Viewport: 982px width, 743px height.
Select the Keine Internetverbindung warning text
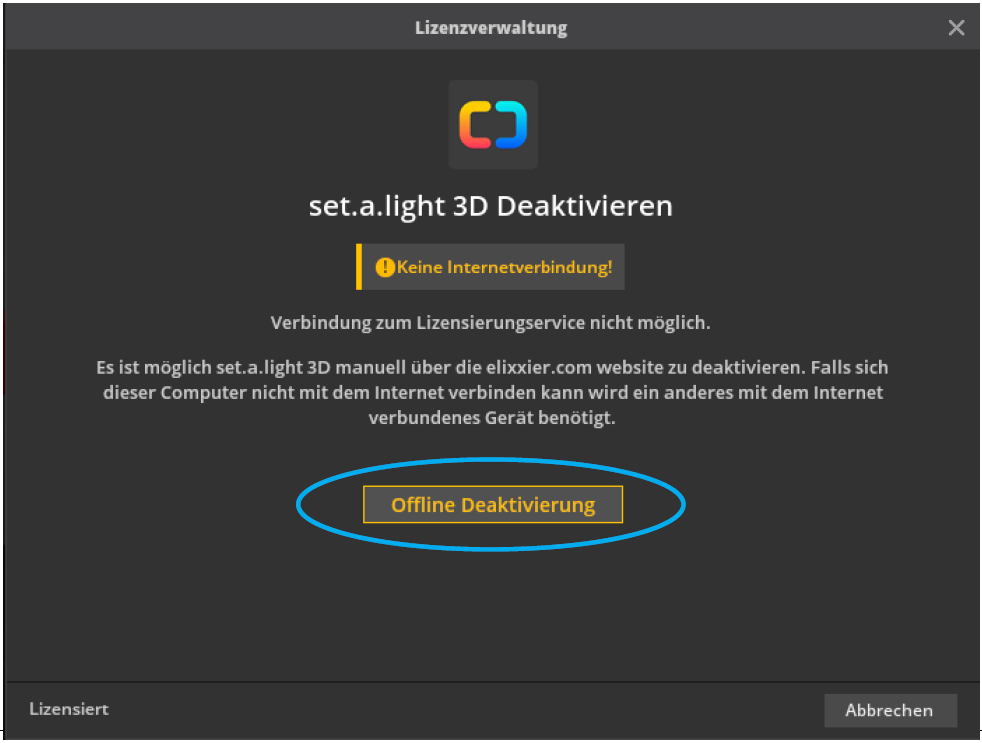click(x=504, y=268)
